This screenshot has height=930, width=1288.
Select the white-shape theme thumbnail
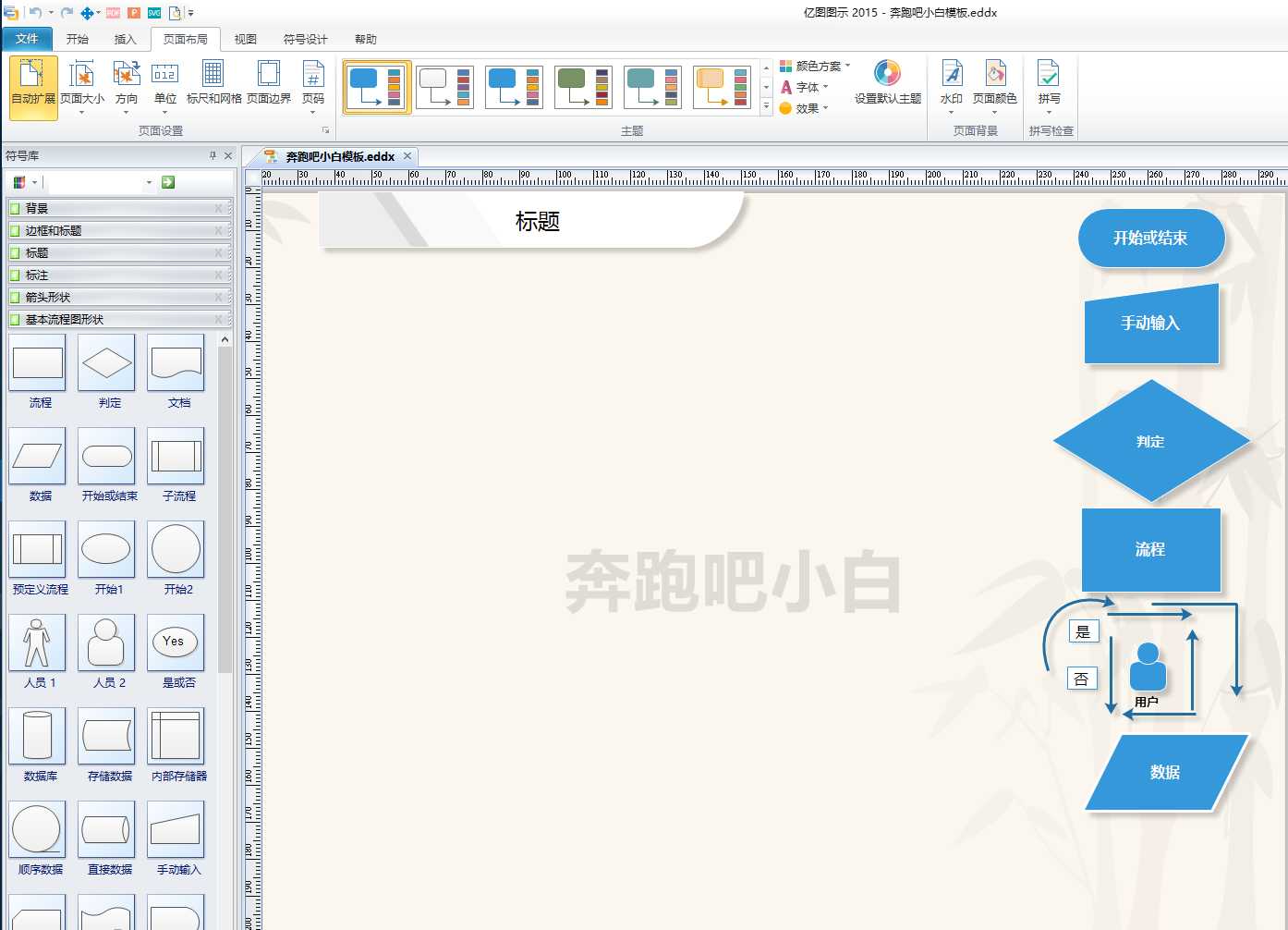[x=445, y=88]
